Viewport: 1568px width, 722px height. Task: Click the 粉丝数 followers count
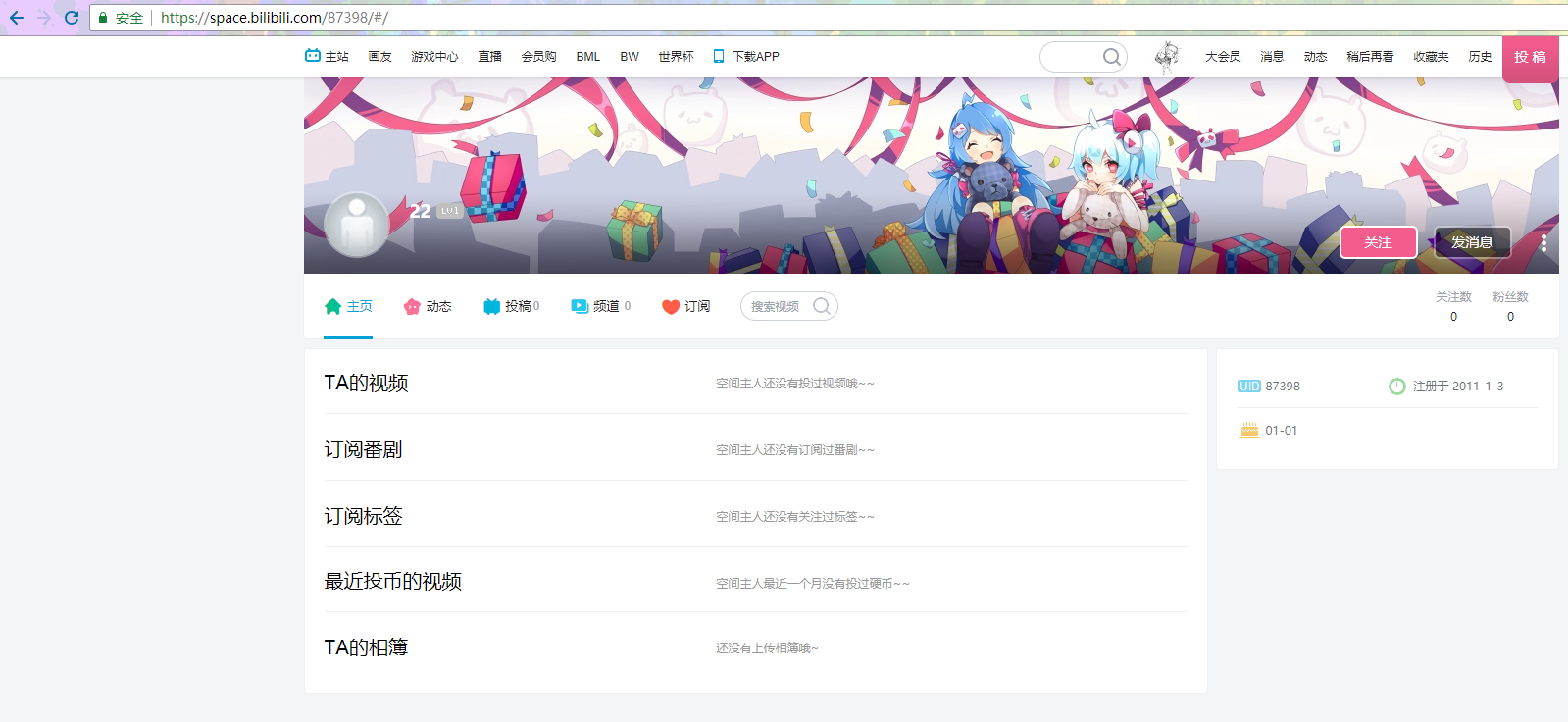(x=1510, y=306)
